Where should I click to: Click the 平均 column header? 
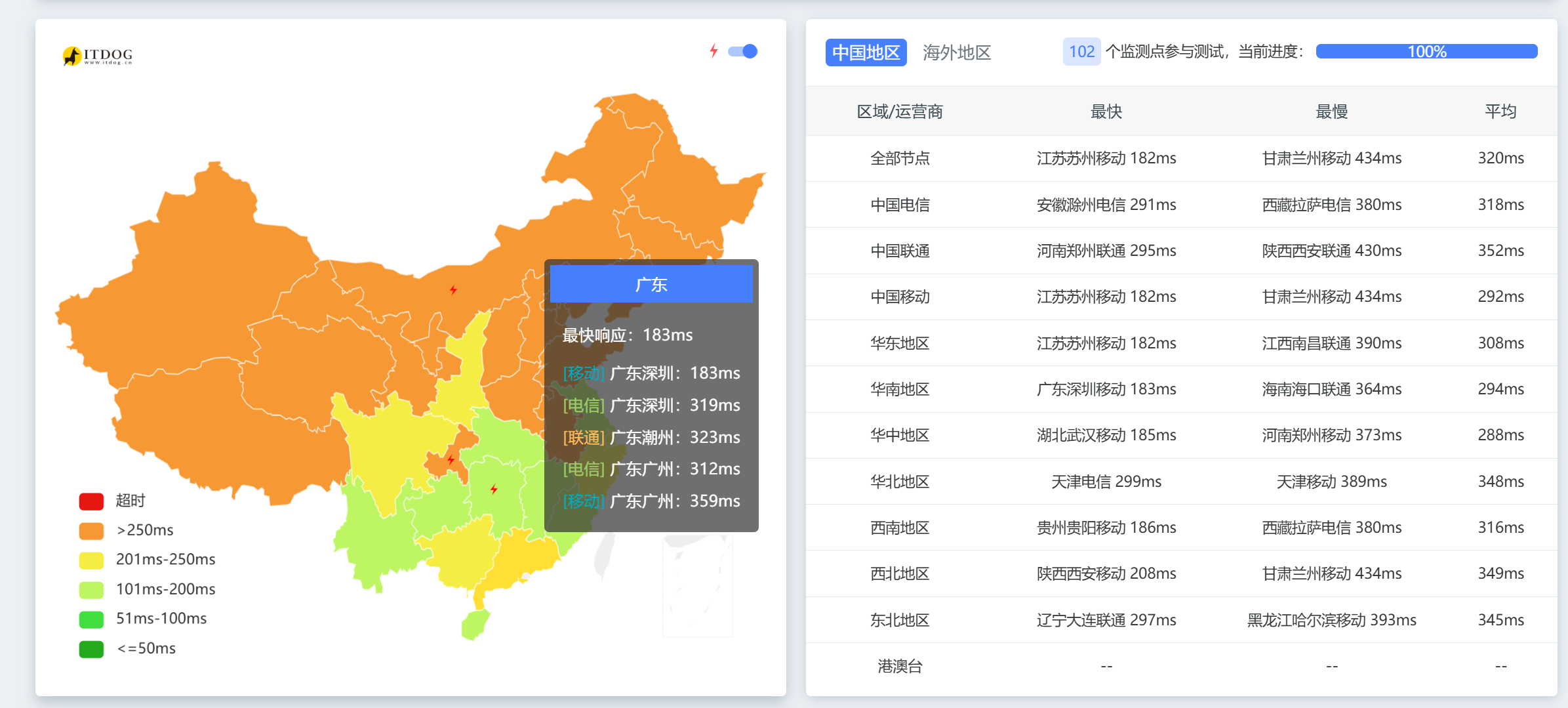point(1500,112)
